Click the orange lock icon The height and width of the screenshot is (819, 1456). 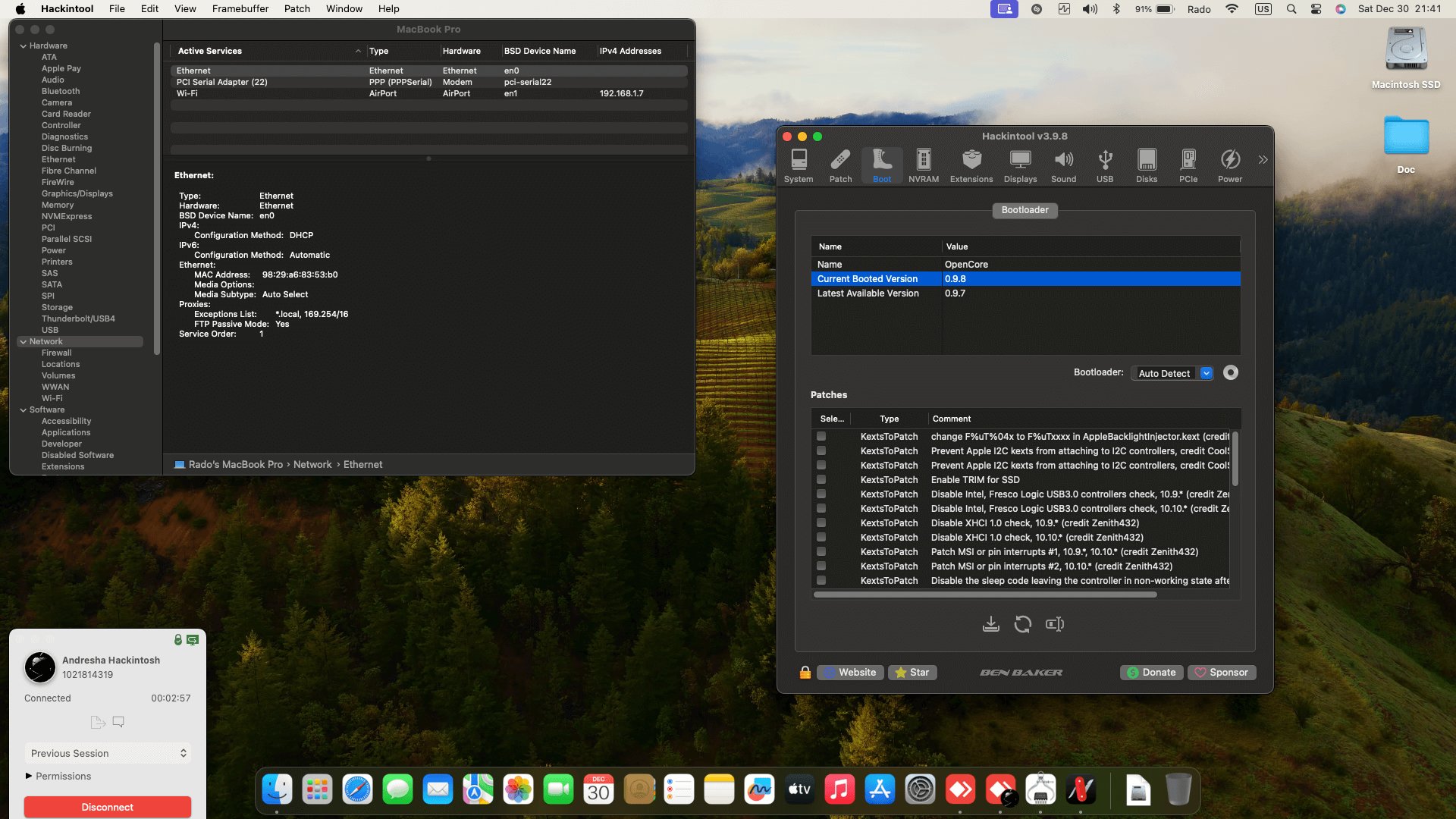pos(805,673)
